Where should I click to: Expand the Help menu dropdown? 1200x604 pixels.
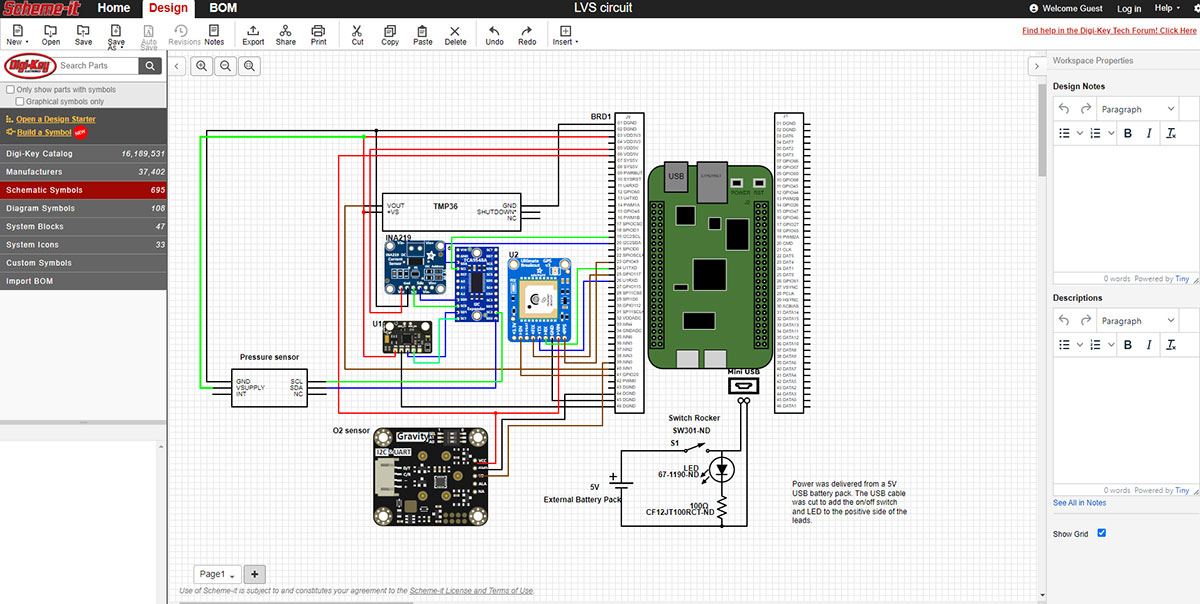[x=1166, y=8]
